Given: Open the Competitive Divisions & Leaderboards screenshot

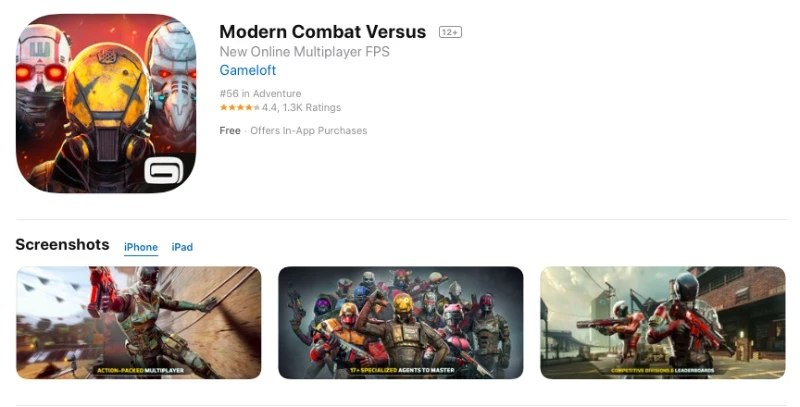Looking at the screenshot, I should click(663, 323).
